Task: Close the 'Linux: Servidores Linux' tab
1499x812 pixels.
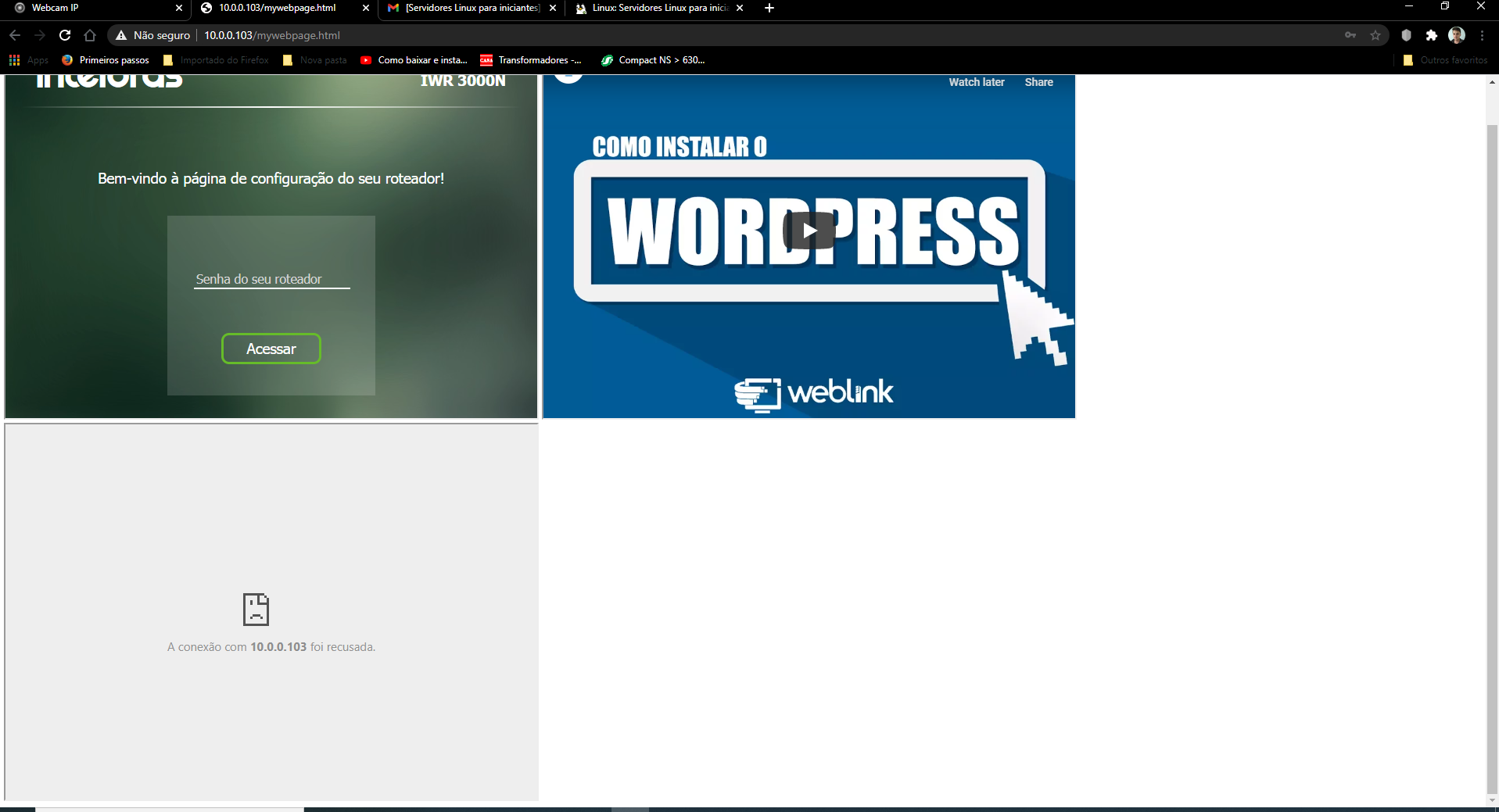Action: (740, 8)
